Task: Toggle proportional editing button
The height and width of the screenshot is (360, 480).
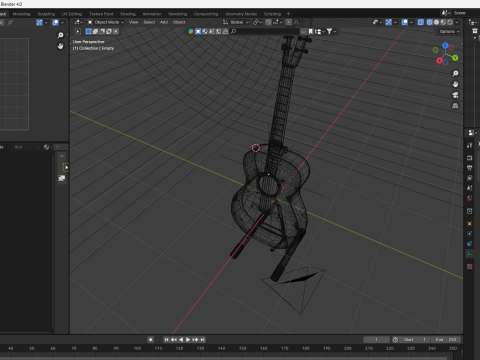Action: [x=289, y=22]
